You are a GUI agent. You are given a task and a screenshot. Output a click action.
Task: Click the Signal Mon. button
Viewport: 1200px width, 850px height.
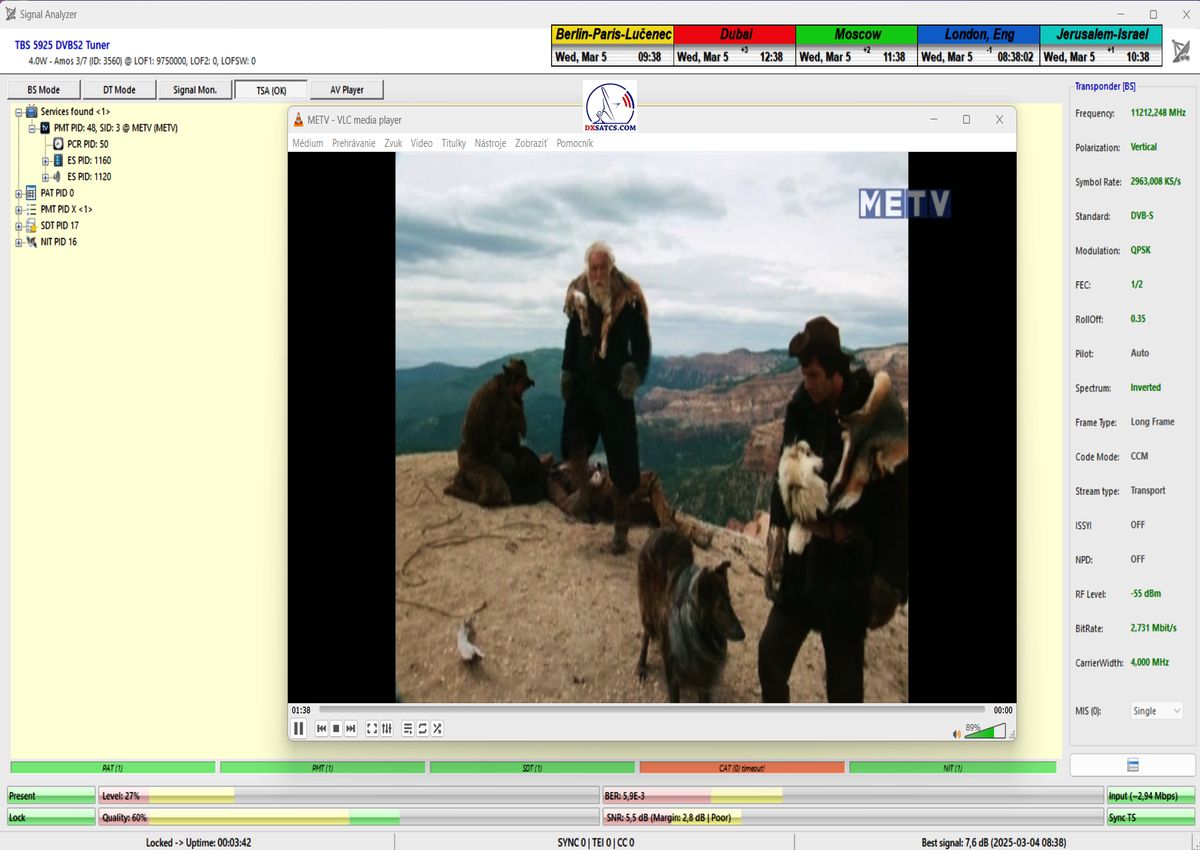tap(194, 89)
